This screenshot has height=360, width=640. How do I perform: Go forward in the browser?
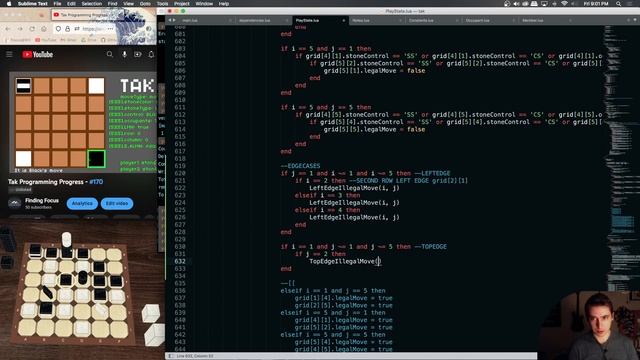tap(20, 29)
